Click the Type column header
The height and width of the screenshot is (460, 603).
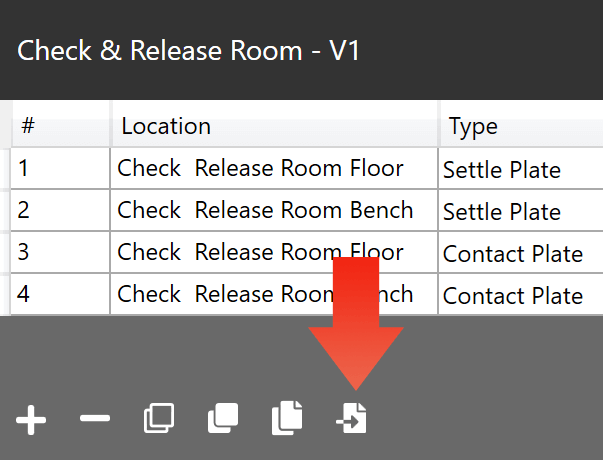click(x=520, y=127)
